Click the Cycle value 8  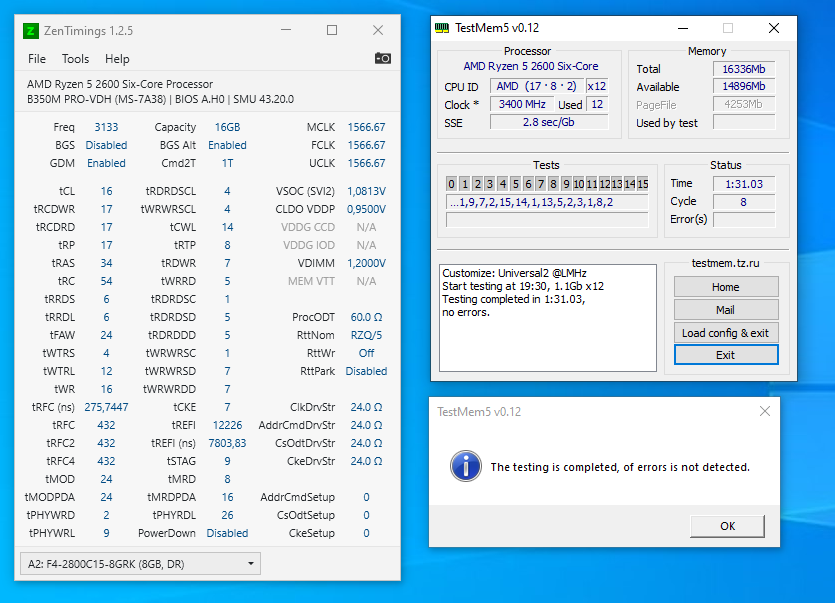(x=744, y=202)
